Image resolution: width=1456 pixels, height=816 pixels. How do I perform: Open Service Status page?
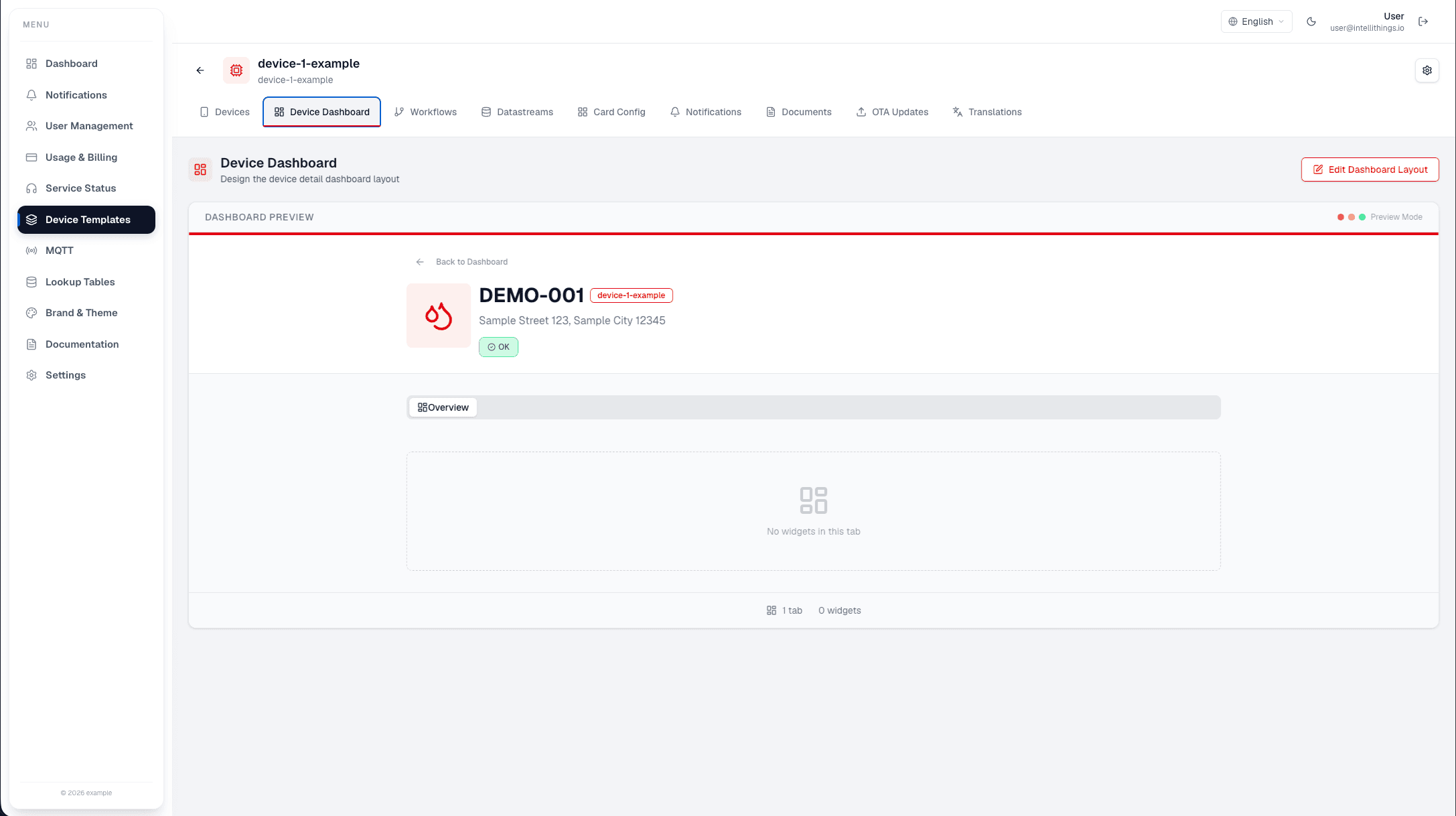86,188
